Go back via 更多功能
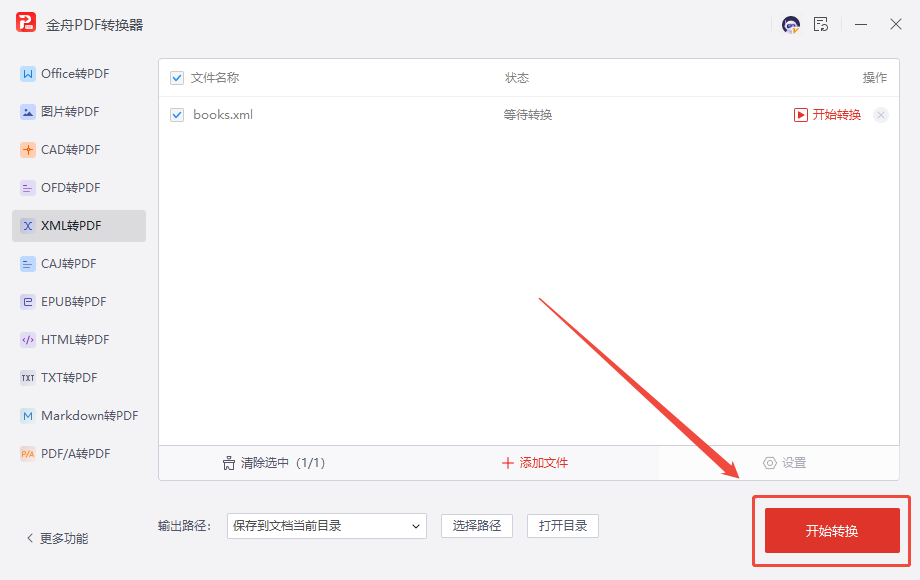 (58, 538)
